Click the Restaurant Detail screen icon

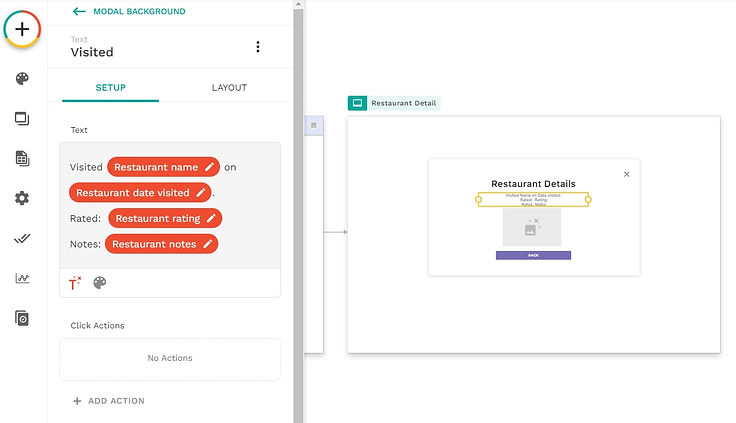point(357,103)
